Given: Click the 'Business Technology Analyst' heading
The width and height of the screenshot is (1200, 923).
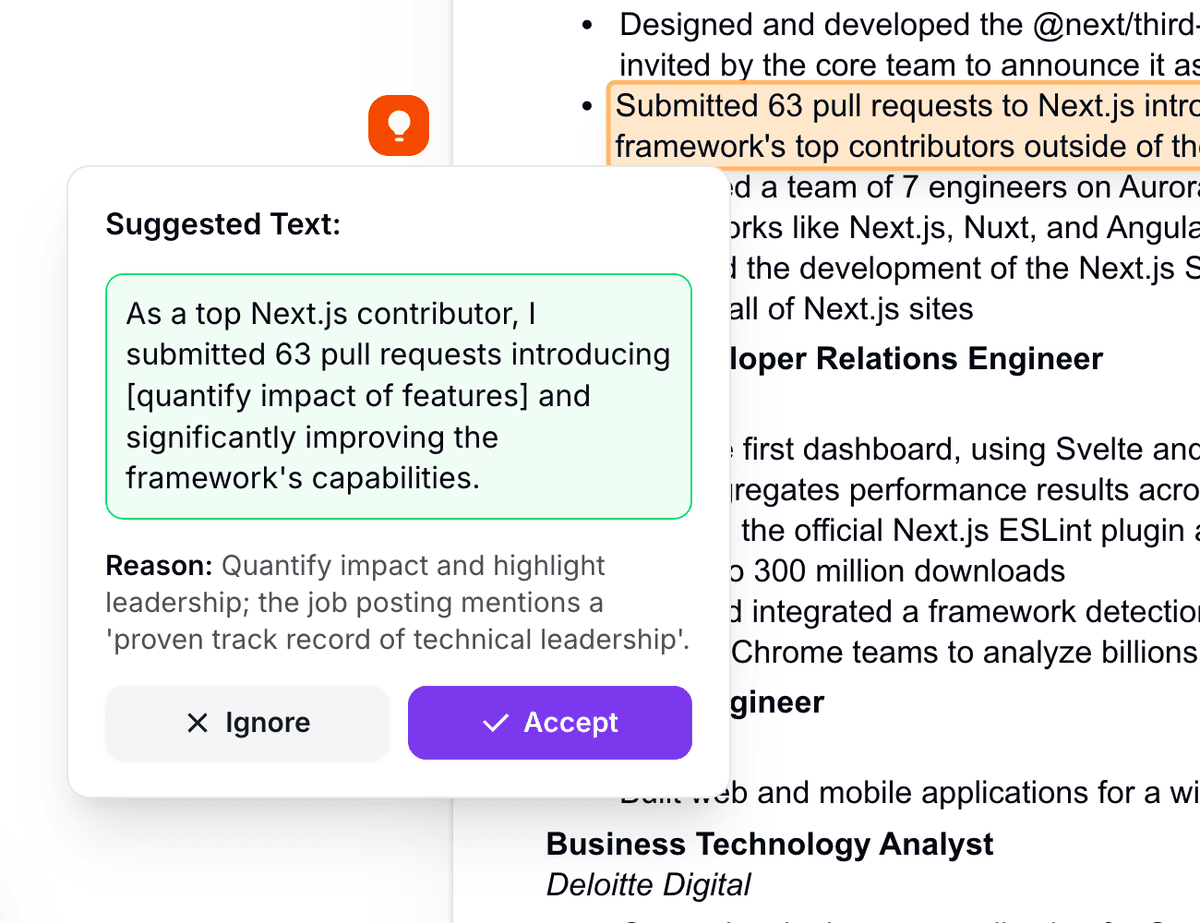Looking at the screenshot, I should coord(769,844).
